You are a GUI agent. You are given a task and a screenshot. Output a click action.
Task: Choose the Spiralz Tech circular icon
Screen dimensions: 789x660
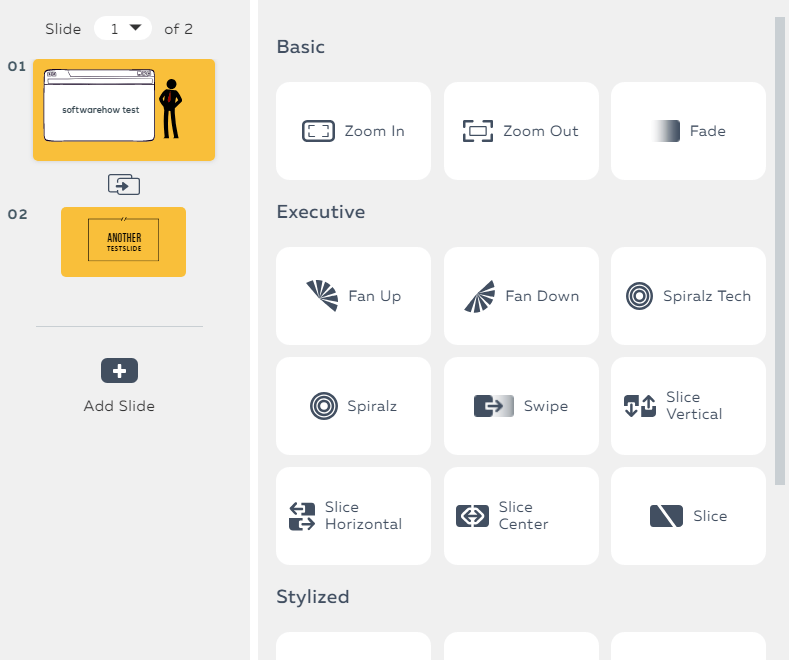[x=639, y=296]
